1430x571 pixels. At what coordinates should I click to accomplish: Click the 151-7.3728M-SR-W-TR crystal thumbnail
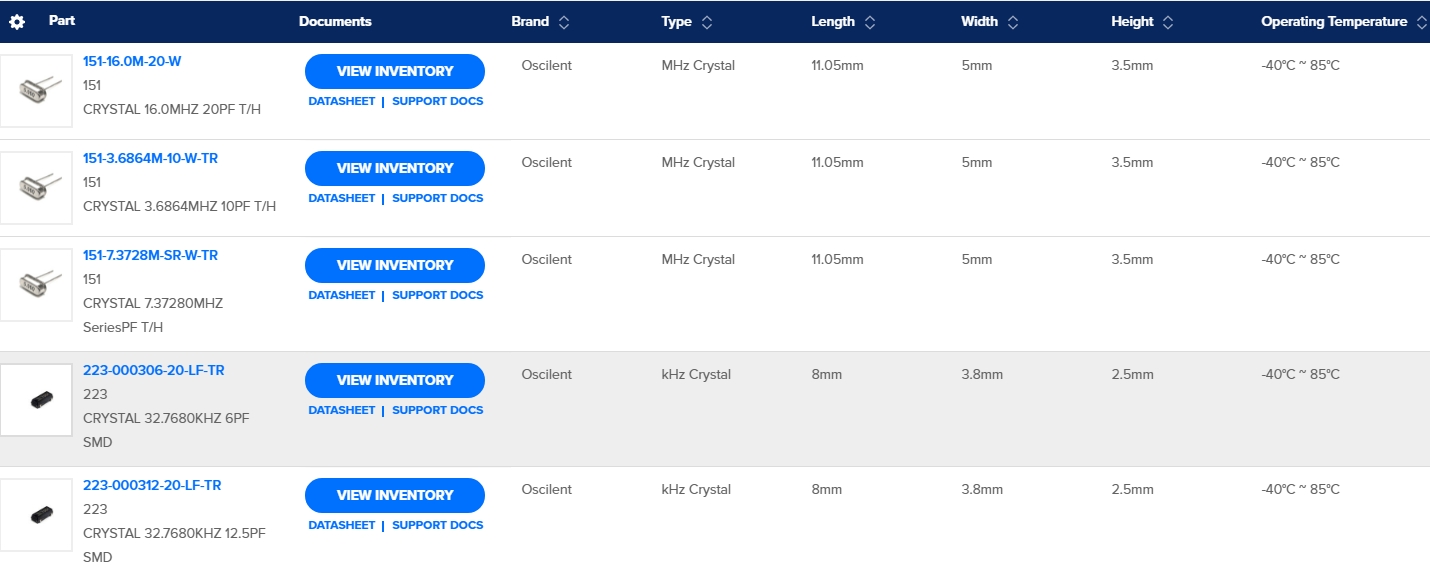point(36,285)
